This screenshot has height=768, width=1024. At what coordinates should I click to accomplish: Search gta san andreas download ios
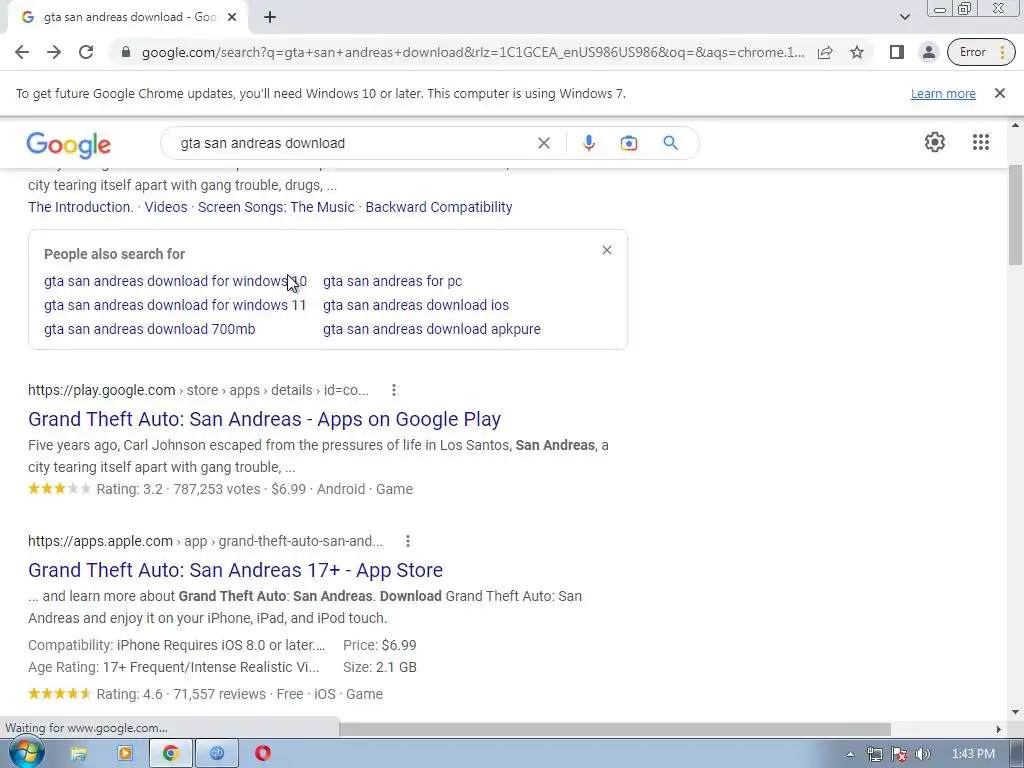click(416, 305)
